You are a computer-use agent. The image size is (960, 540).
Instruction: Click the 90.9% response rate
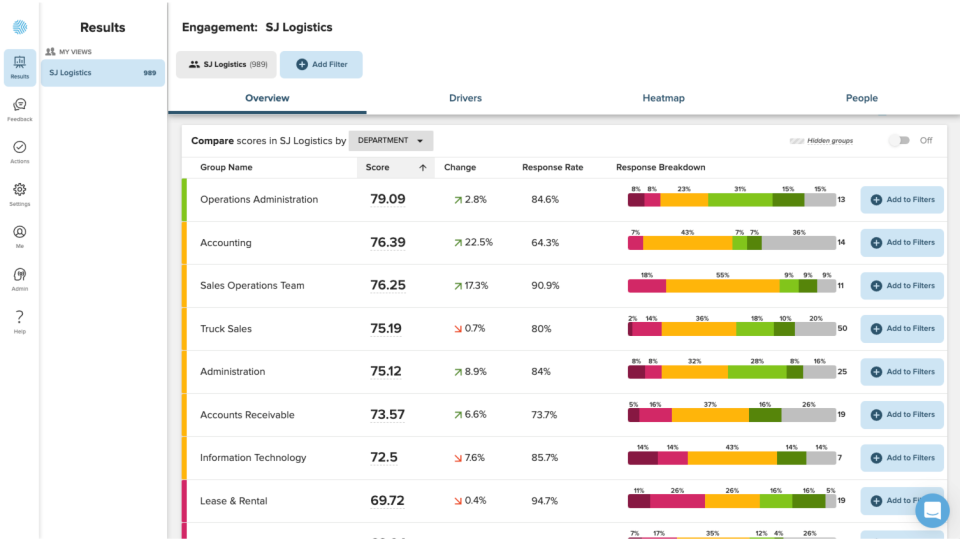pyautogui.click(x=545, y=286)
